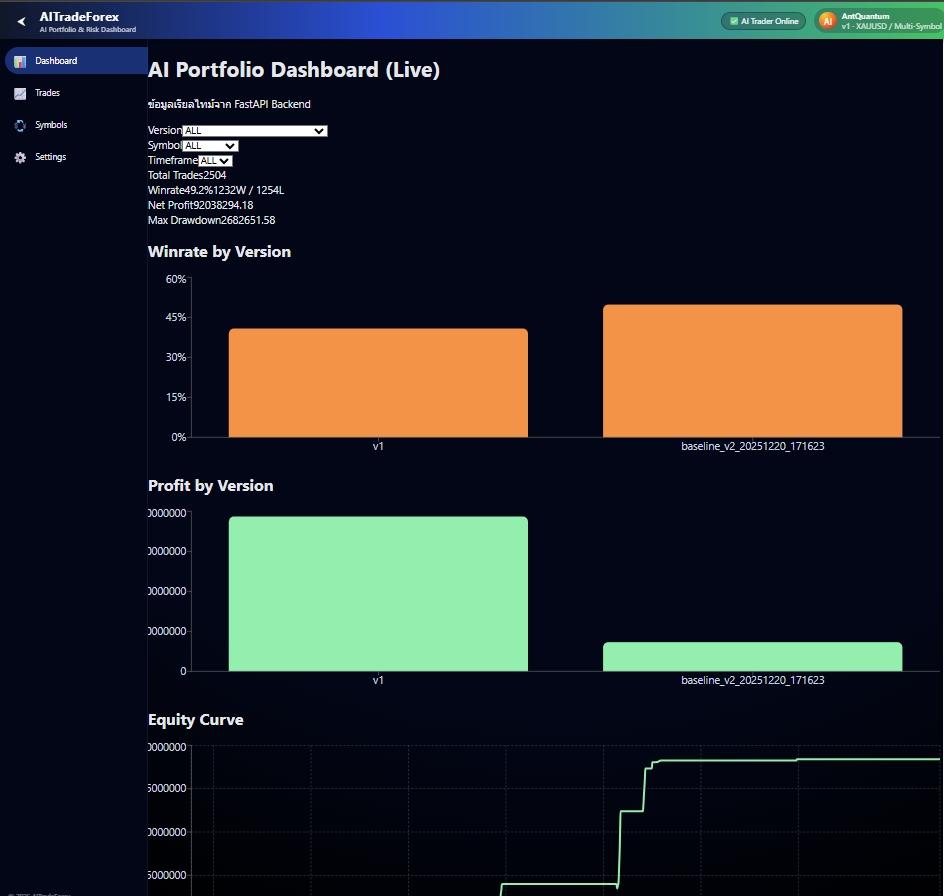Click the baseline_v2_20251220_171623 profit bar
944x896 pixels.
pyautogui.click(x=752, y=657)
